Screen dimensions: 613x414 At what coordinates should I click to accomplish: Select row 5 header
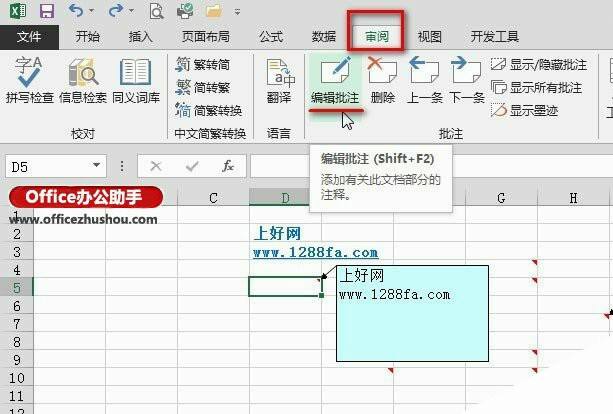16,288
